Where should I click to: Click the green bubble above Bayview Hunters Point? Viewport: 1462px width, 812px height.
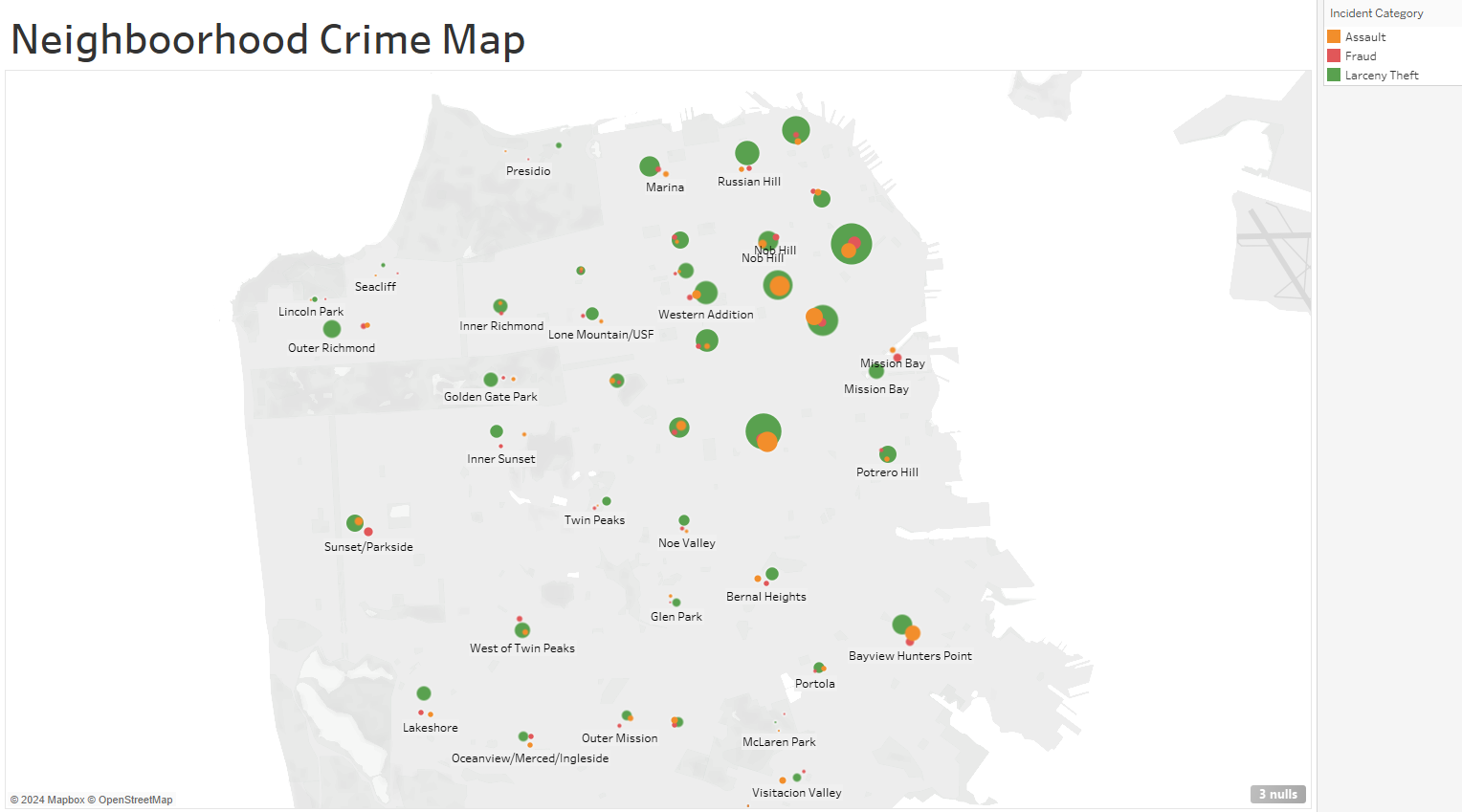(901, 625)
